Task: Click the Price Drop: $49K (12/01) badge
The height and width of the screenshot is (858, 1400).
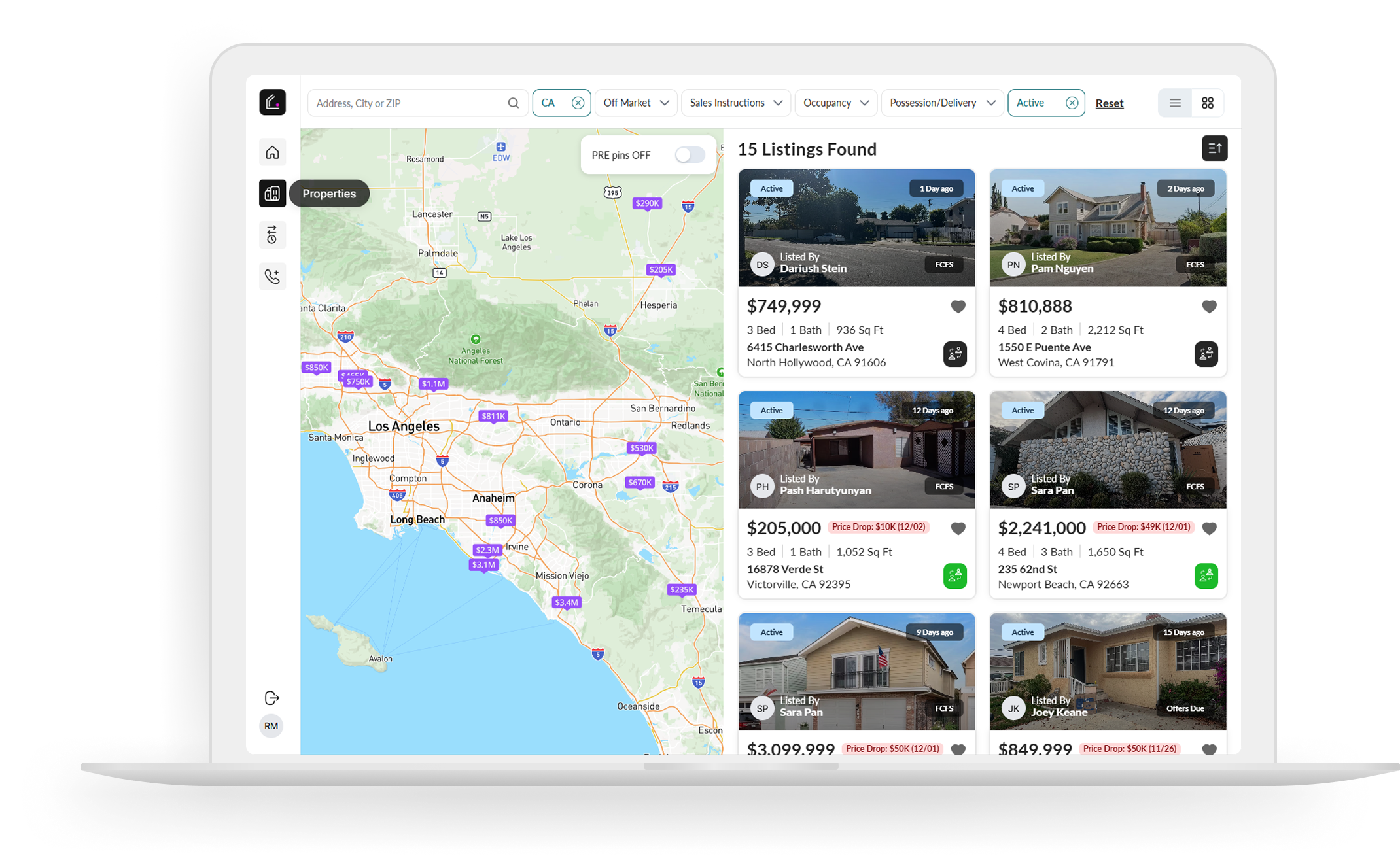Action: 1144,527
